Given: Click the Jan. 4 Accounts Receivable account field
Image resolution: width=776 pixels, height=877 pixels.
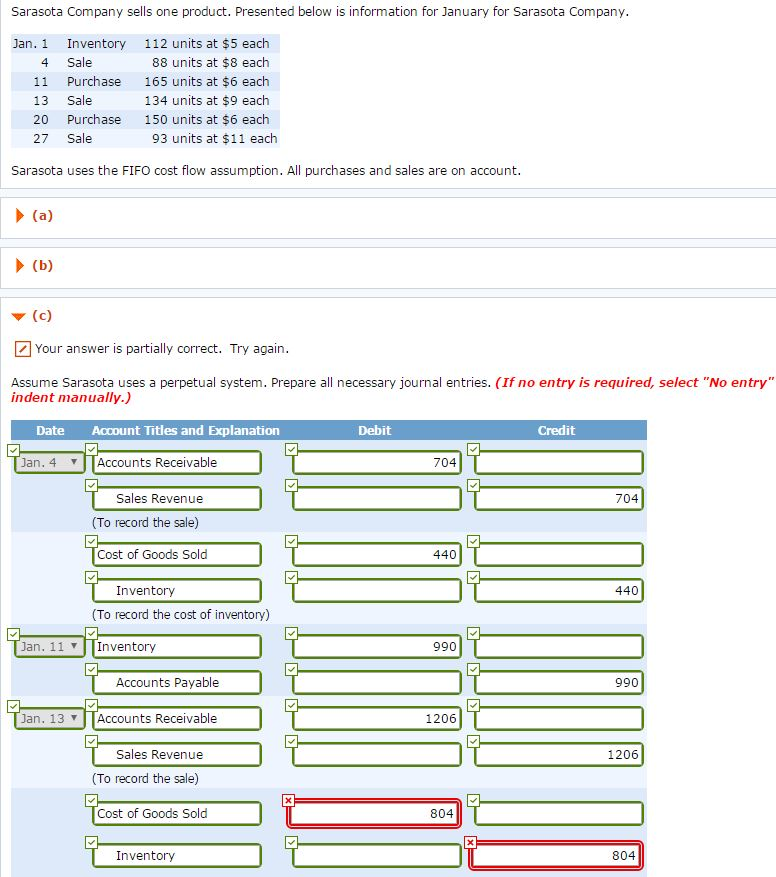Looking at the screenshot, I should pos(177,463).
